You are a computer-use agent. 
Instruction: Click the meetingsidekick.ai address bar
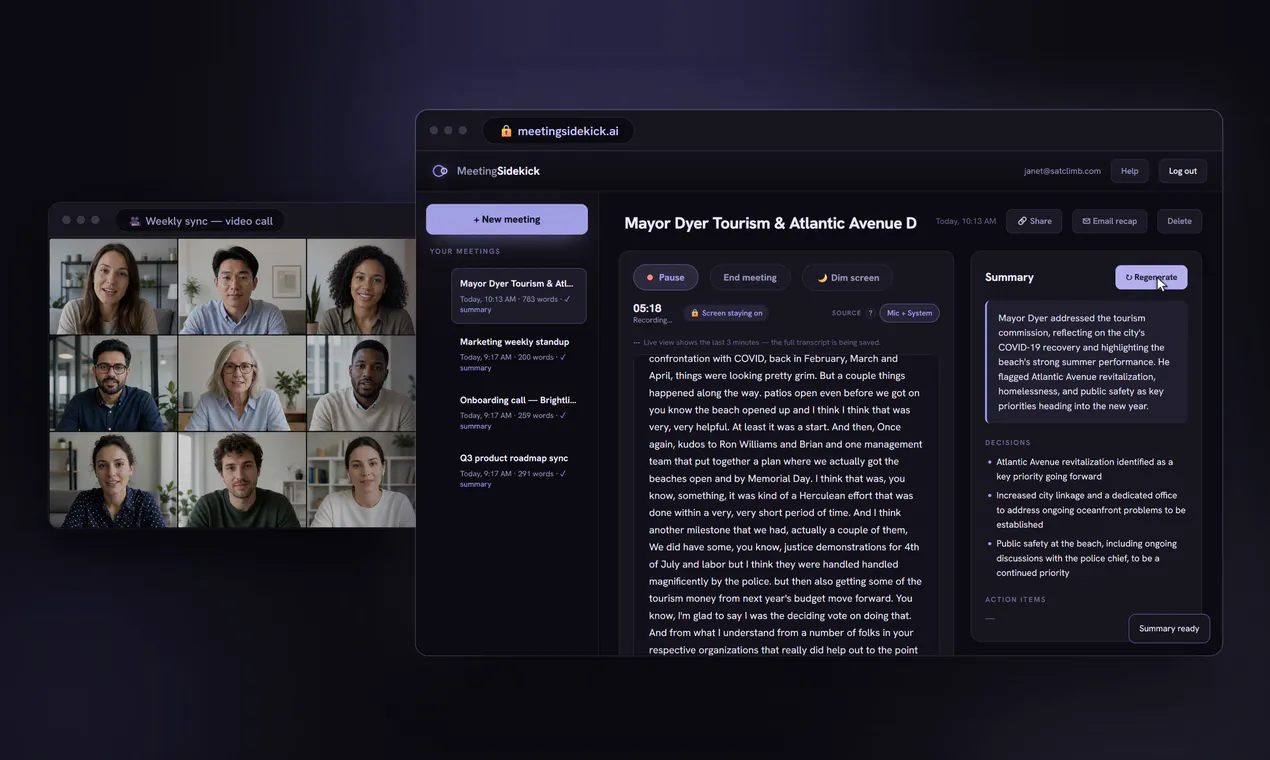point(558,131)
